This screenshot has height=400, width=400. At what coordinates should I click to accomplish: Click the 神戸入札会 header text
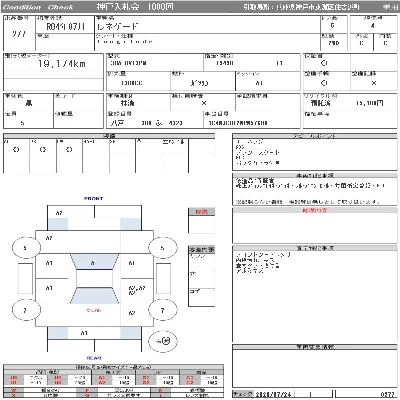[118, 7]
